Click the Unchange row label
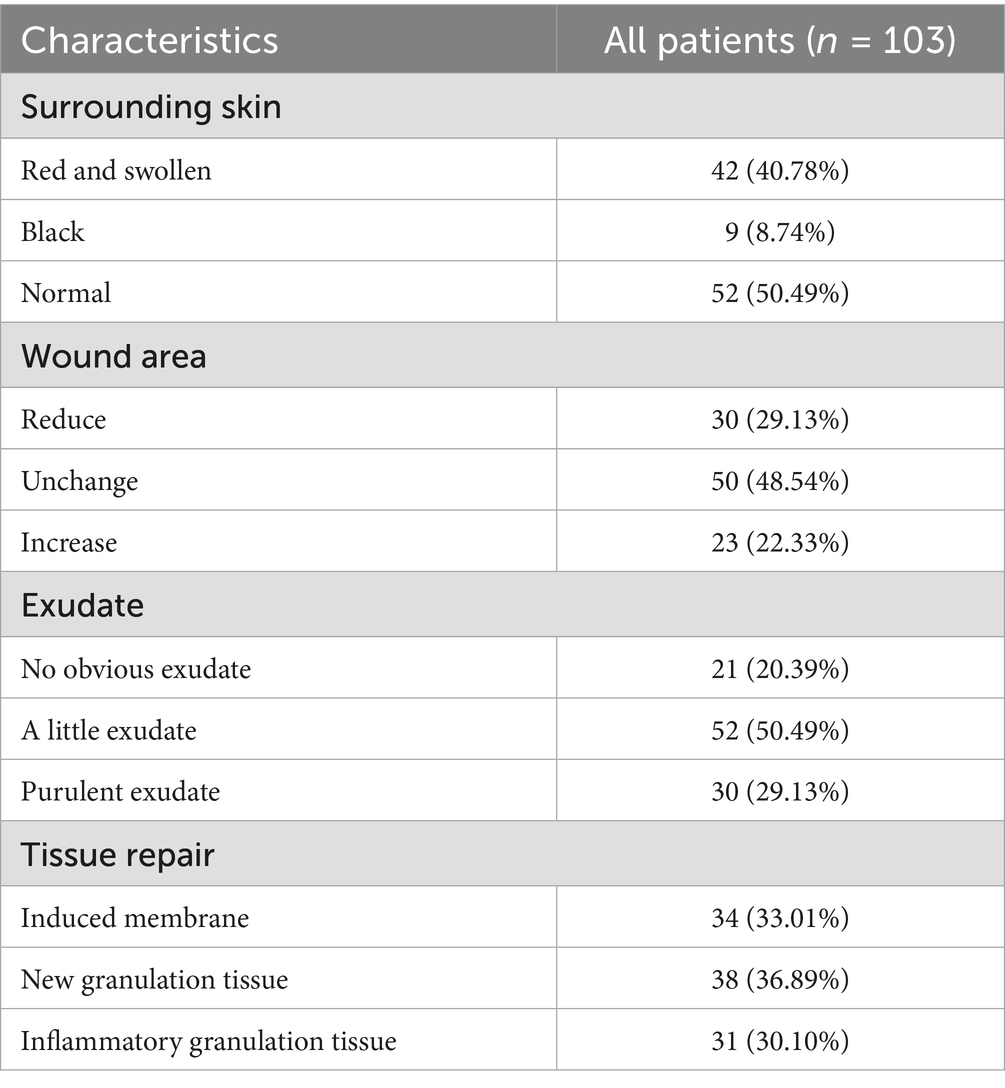 click(x=79, y=481)
